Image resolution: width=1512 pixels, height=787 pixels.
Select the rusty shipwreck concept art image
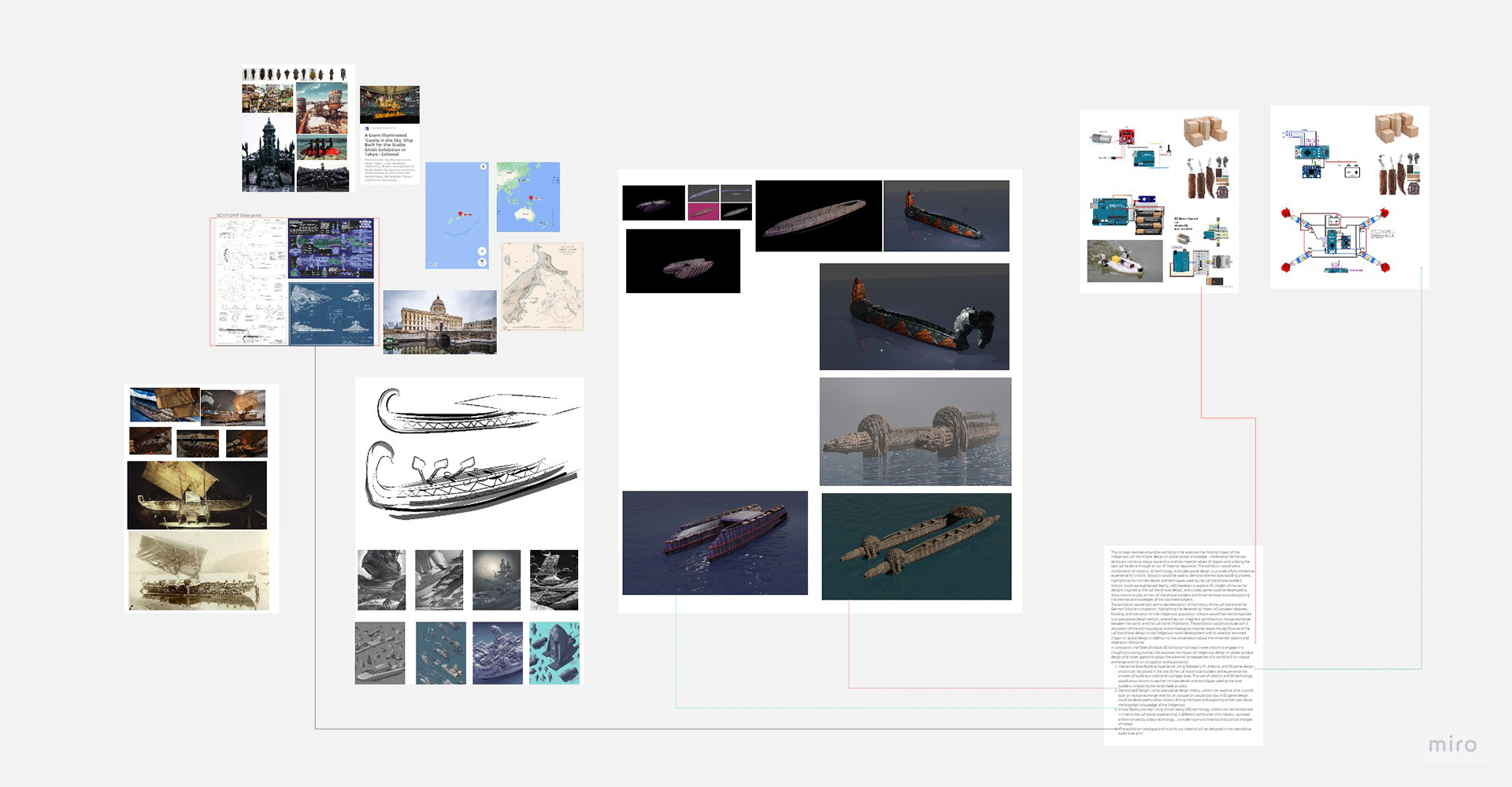point(322,108)
